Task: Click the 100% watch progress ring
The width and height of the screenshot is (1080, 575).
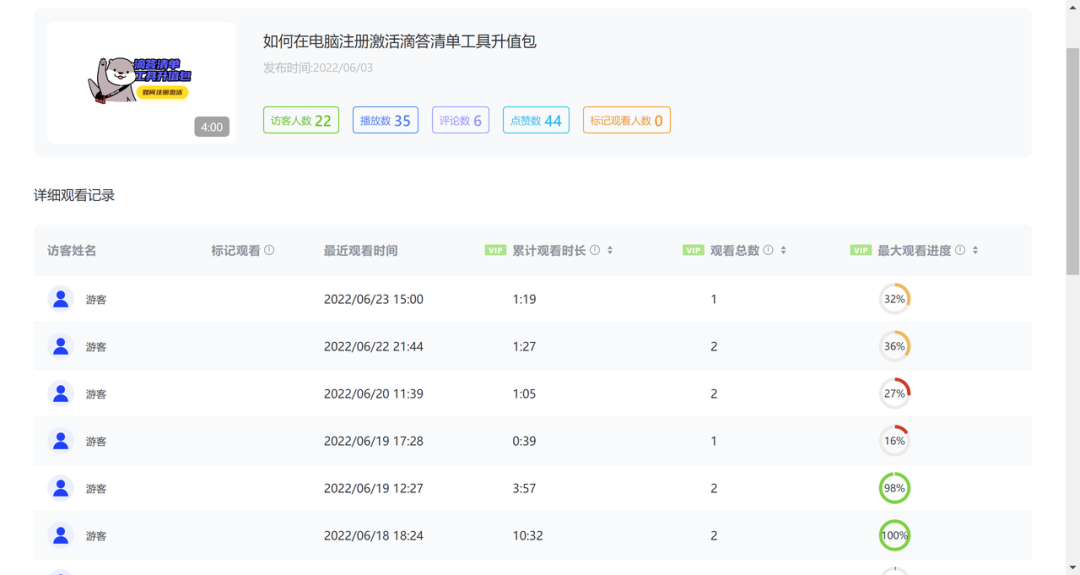Action: click(x=894, y=536)
